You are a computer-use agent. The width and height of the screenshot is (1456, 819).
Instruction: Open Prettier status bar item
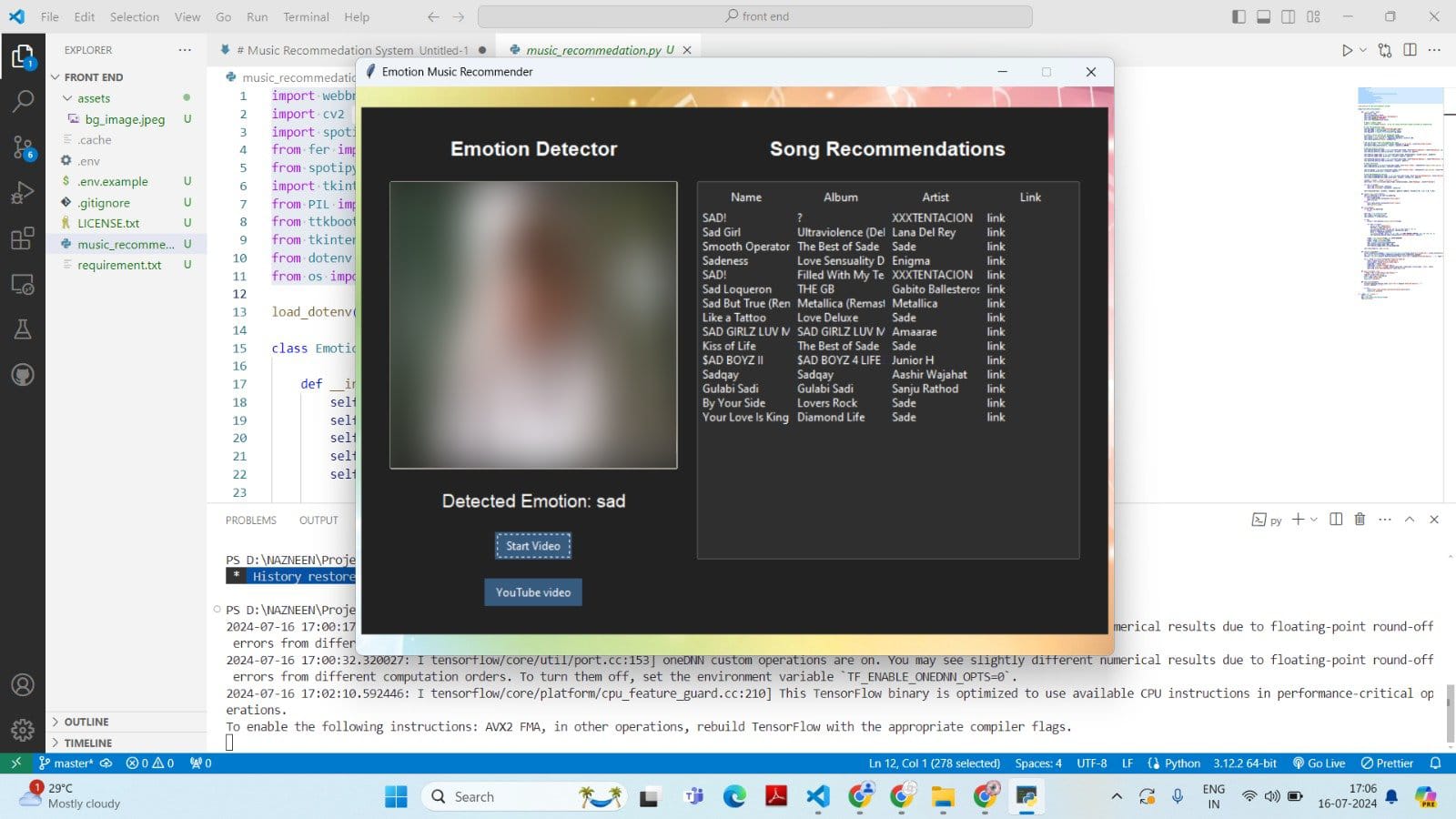pyautogui.click(x=1387, y=763)
